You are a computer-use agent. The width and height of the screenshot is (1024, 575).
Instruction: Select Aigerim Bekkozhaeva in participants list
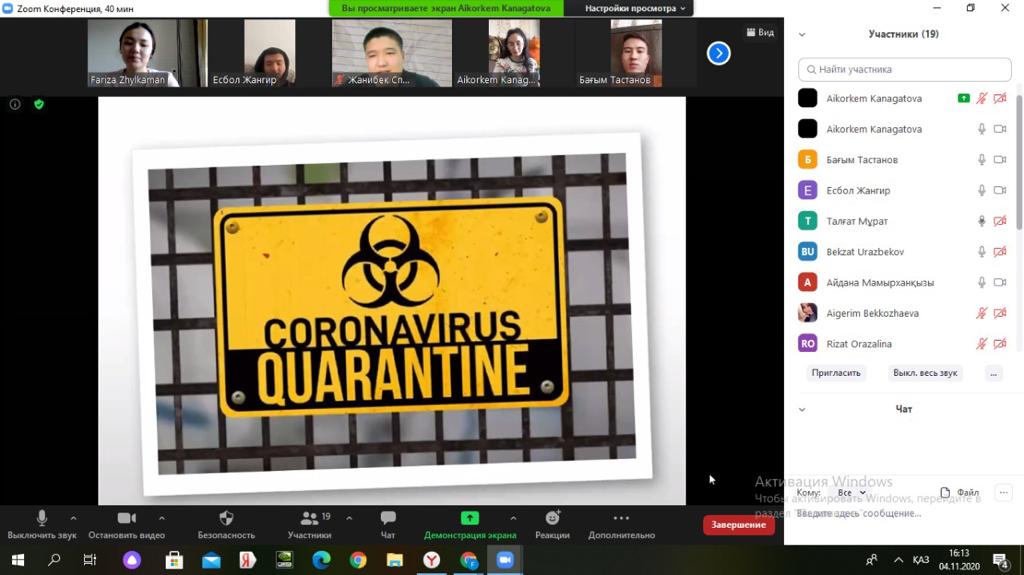click(x=904, y=314)
